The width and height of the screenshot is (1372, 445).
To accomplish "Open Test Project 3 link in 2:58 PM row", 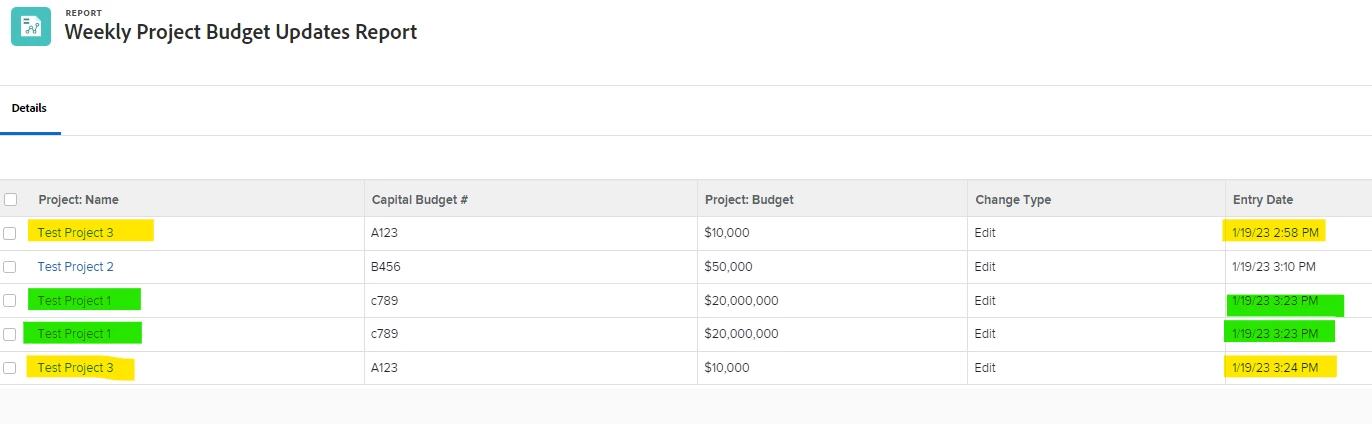I will [76, 233].
